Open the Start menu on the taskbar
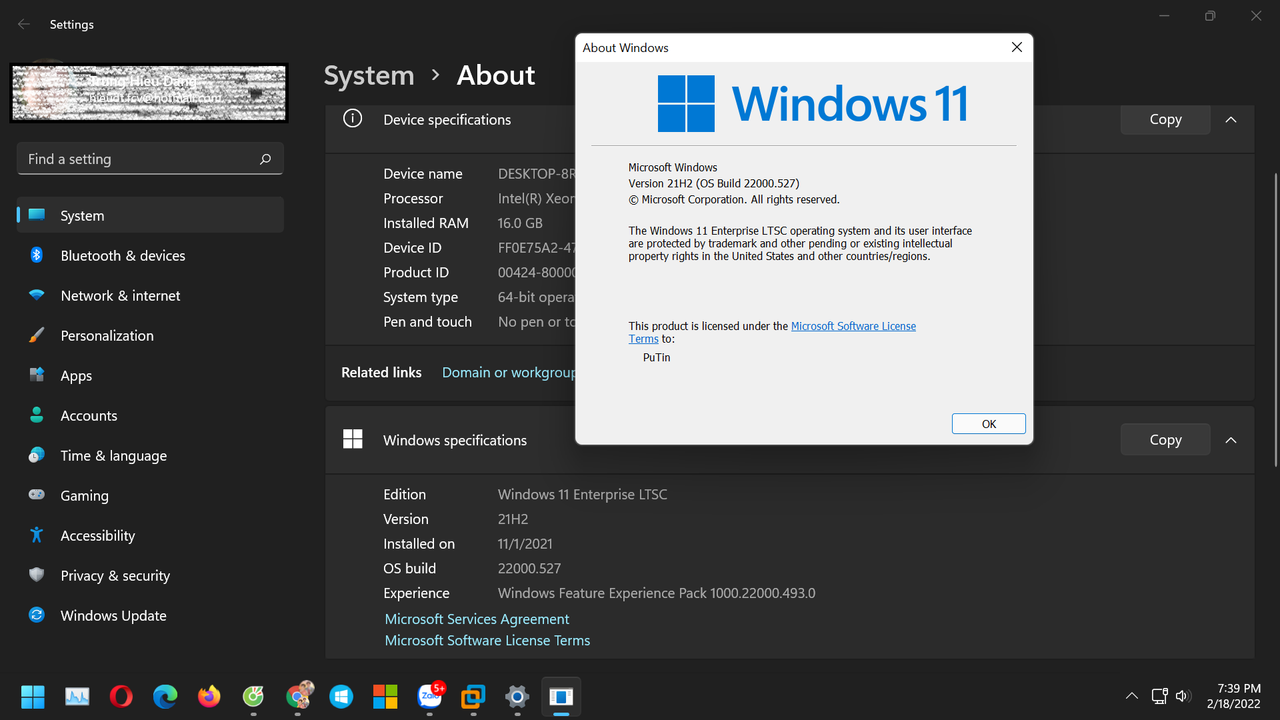This screenshot has width=1280, height=720. coord(33,696)
